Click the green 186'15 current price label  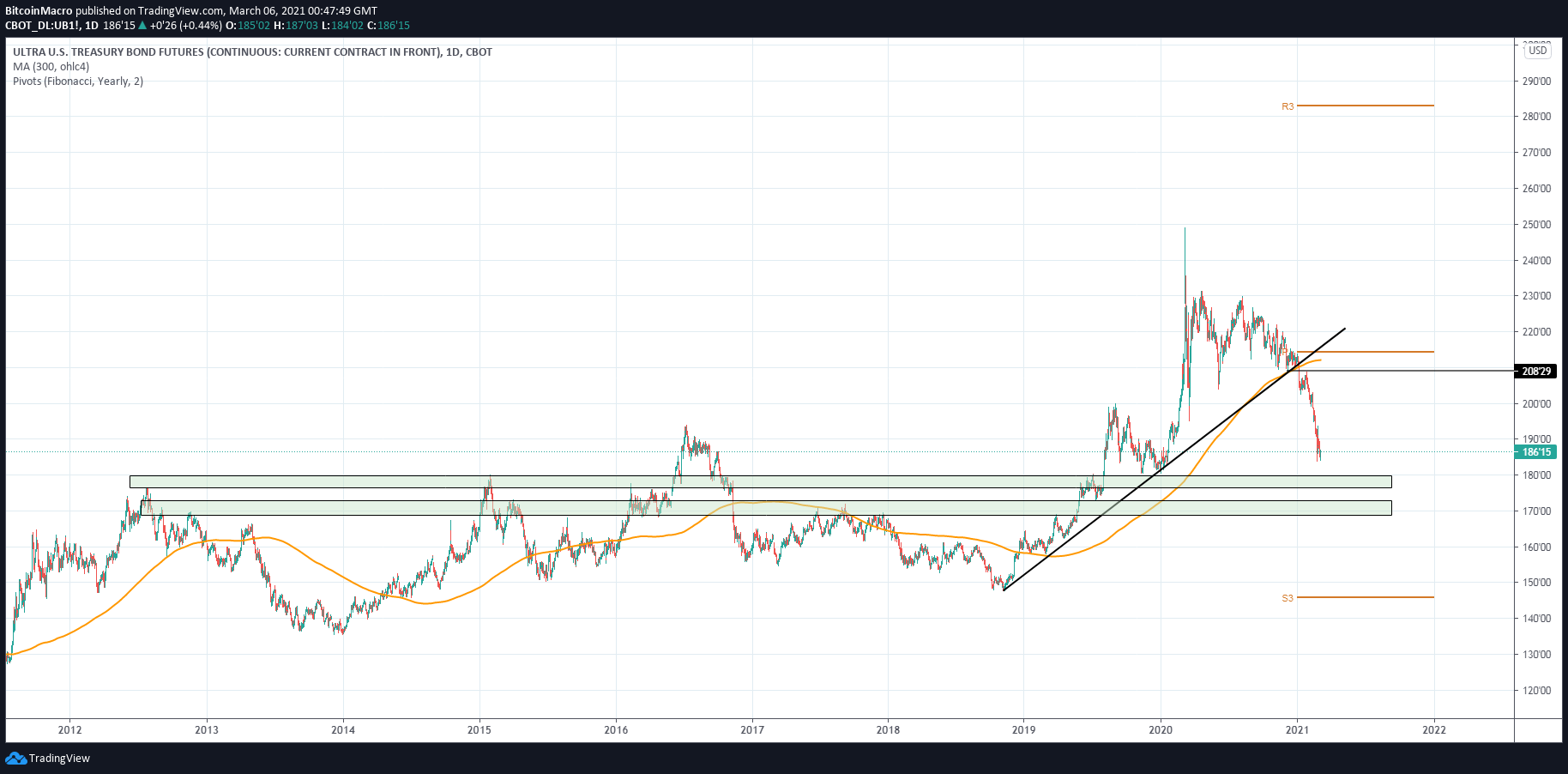1535,452
